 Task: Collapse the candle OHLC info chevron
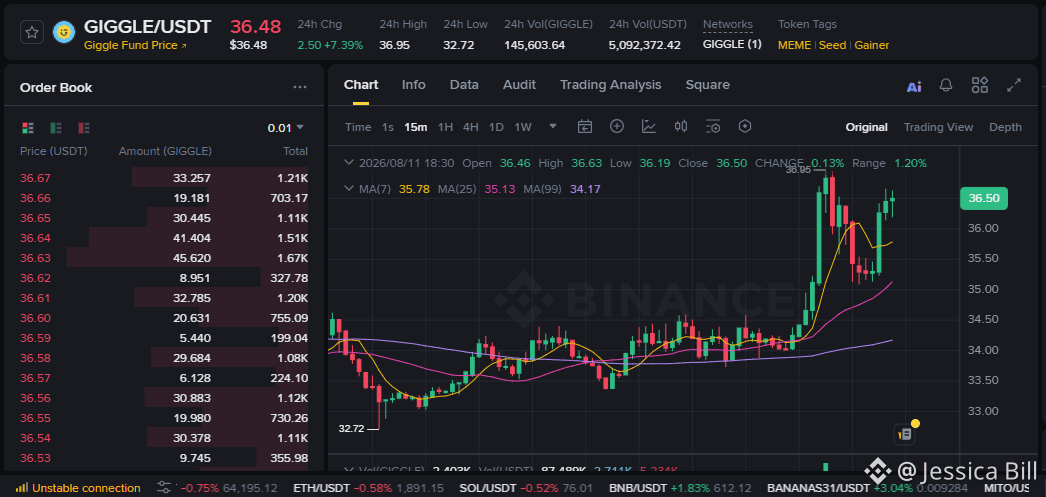coord(349,163)
